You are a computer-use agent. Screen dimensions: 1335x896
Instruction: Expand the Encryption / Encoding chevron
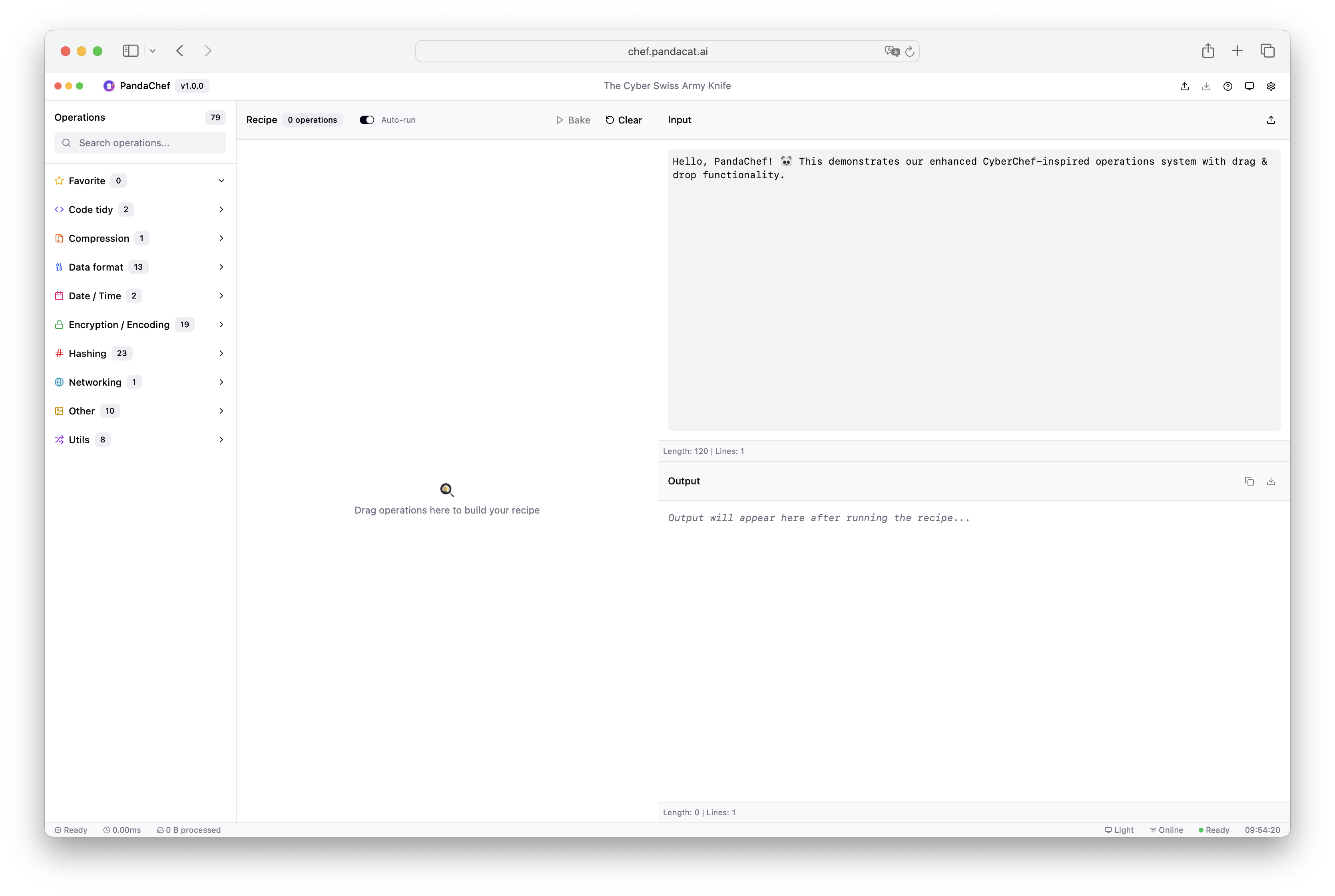click(x=221, y=325)
